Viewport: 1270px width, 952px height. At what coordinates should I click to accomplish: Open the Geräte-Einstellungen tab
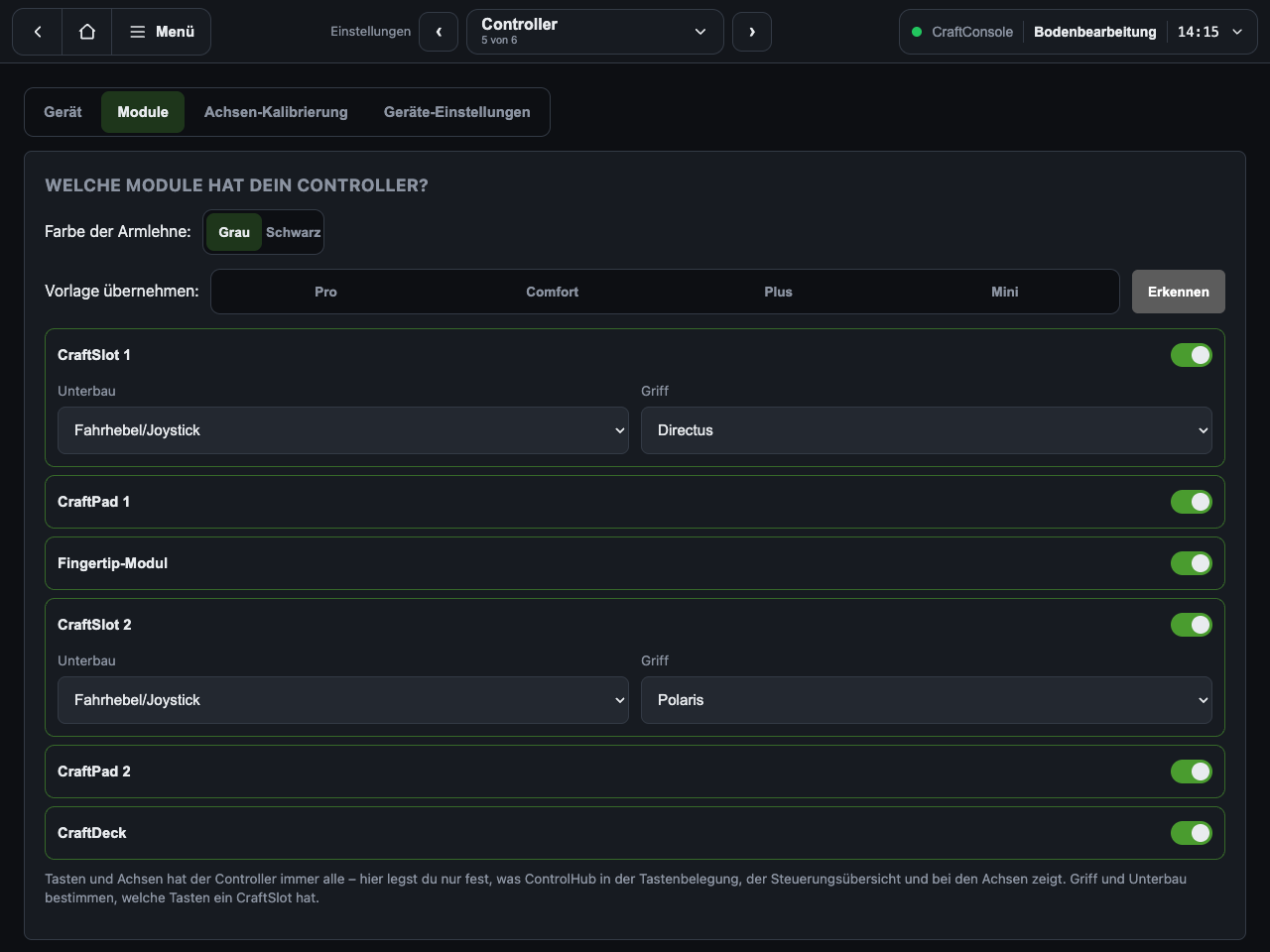click(x=457, y=112)
